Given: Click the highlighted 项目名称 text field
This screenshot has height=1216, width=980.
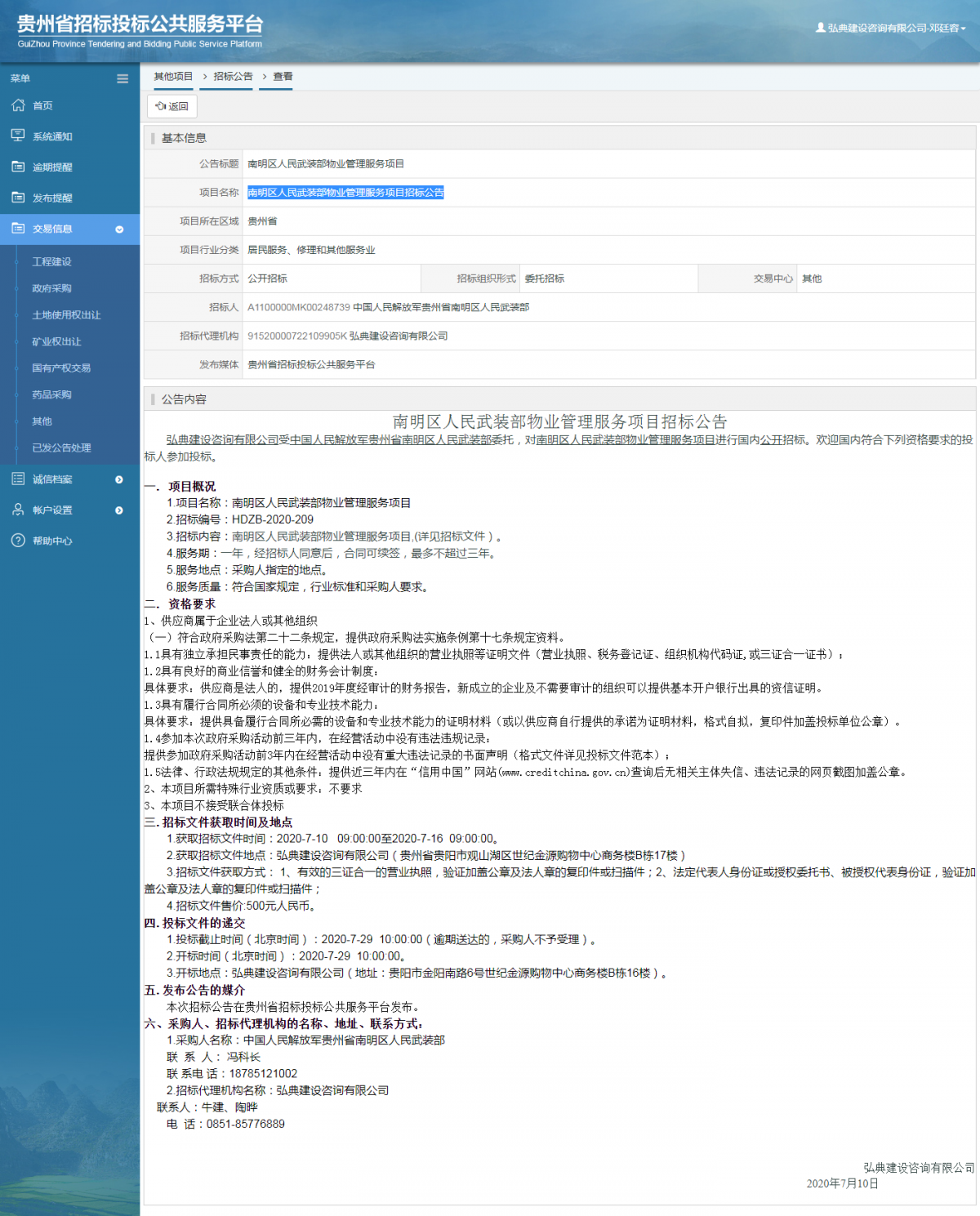Looking at the screenshot, I should 345,193.
